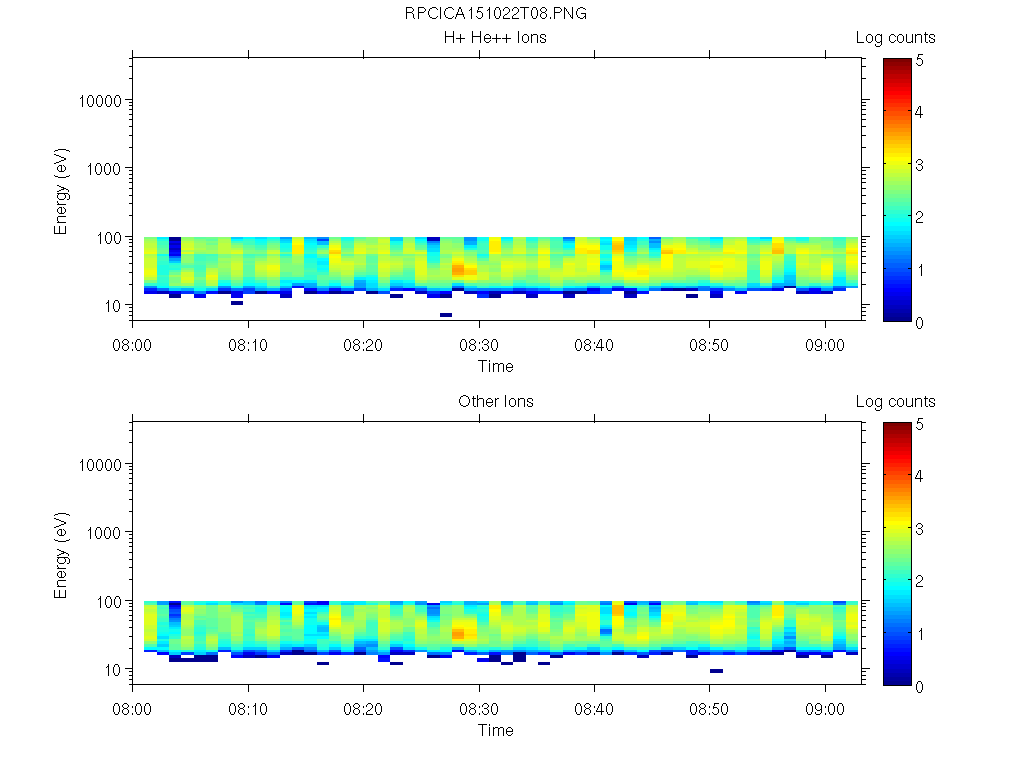Click the 5 label on bottom color scale
The image size is (1024, 768).
point(920,424)
